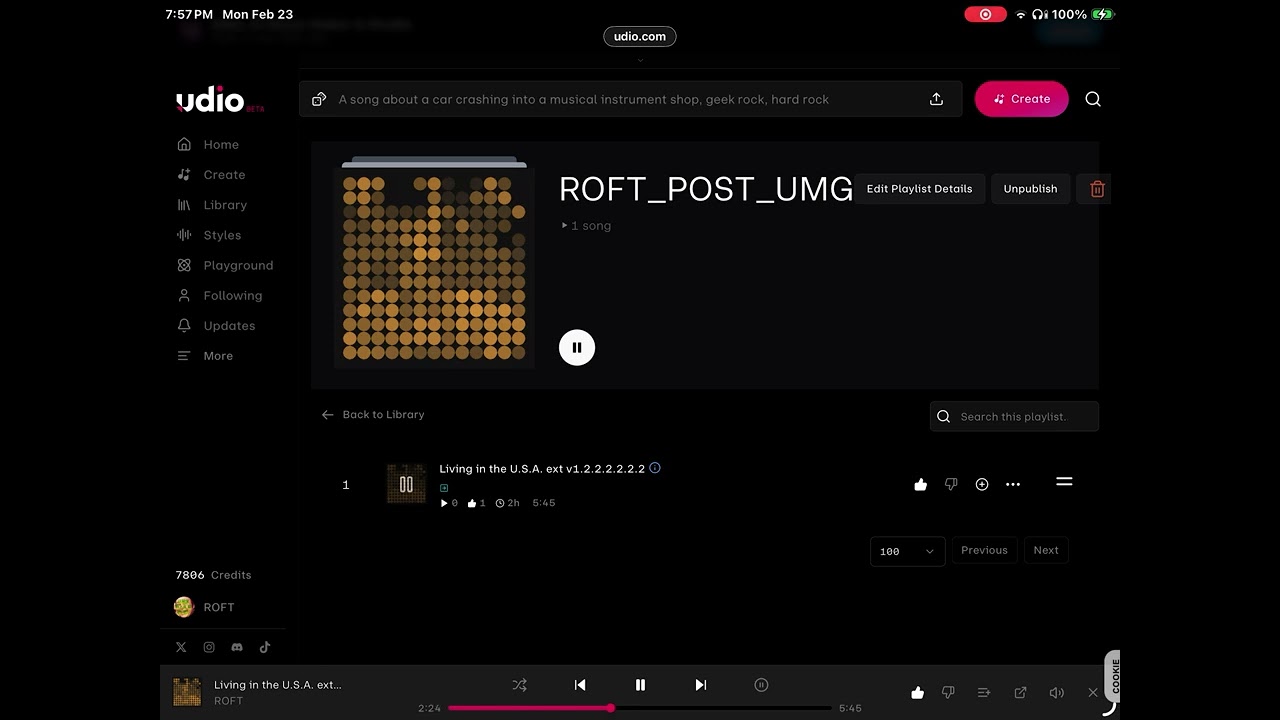Image resolution: width=1280 pixels, height=720 pixels.
Task: Click the upload icon in prompt bar
Action: pos(936,99)
